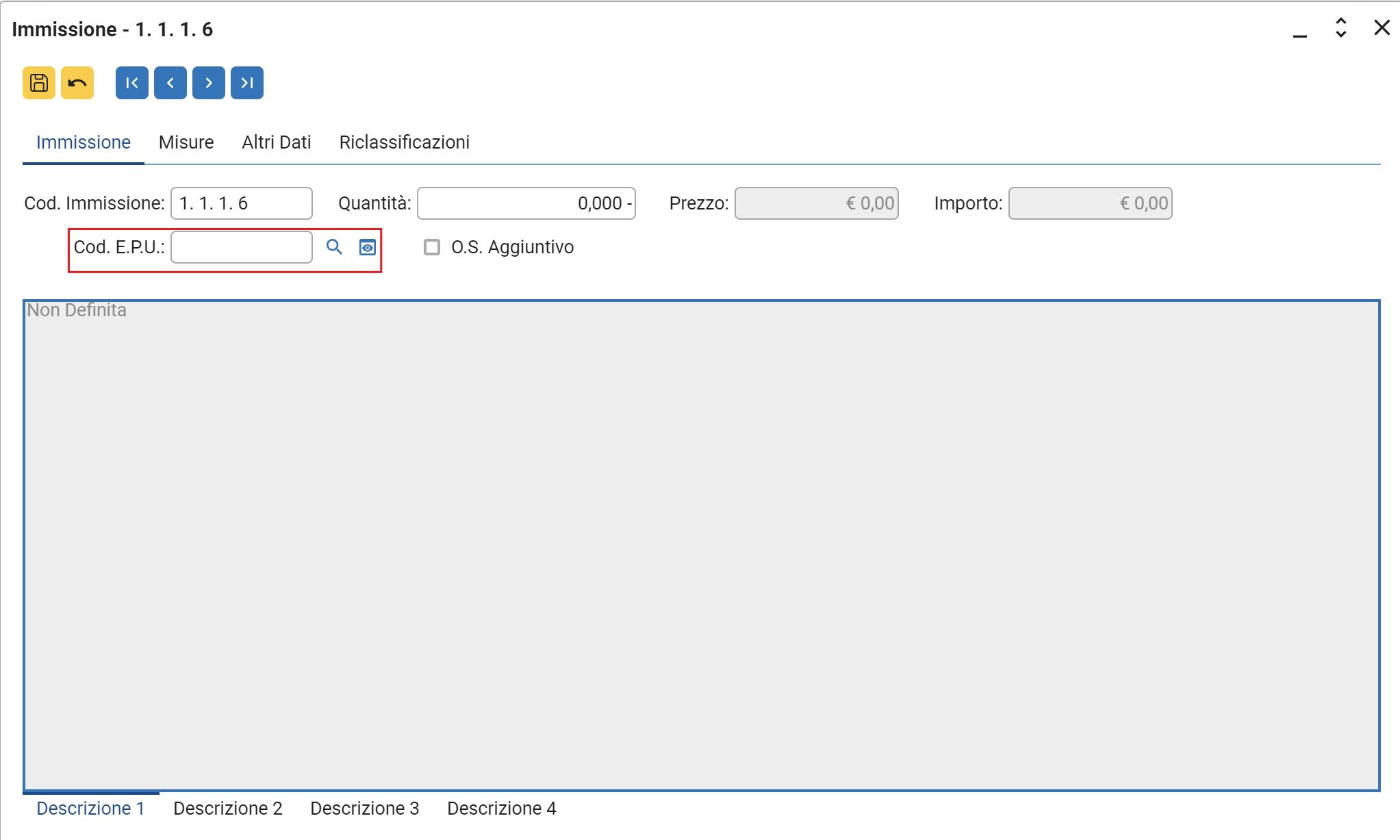Click the Cod. E.P.U. text field
Image resolution: width=1400 pixels, height=840 pixels.
click(242, 247)
